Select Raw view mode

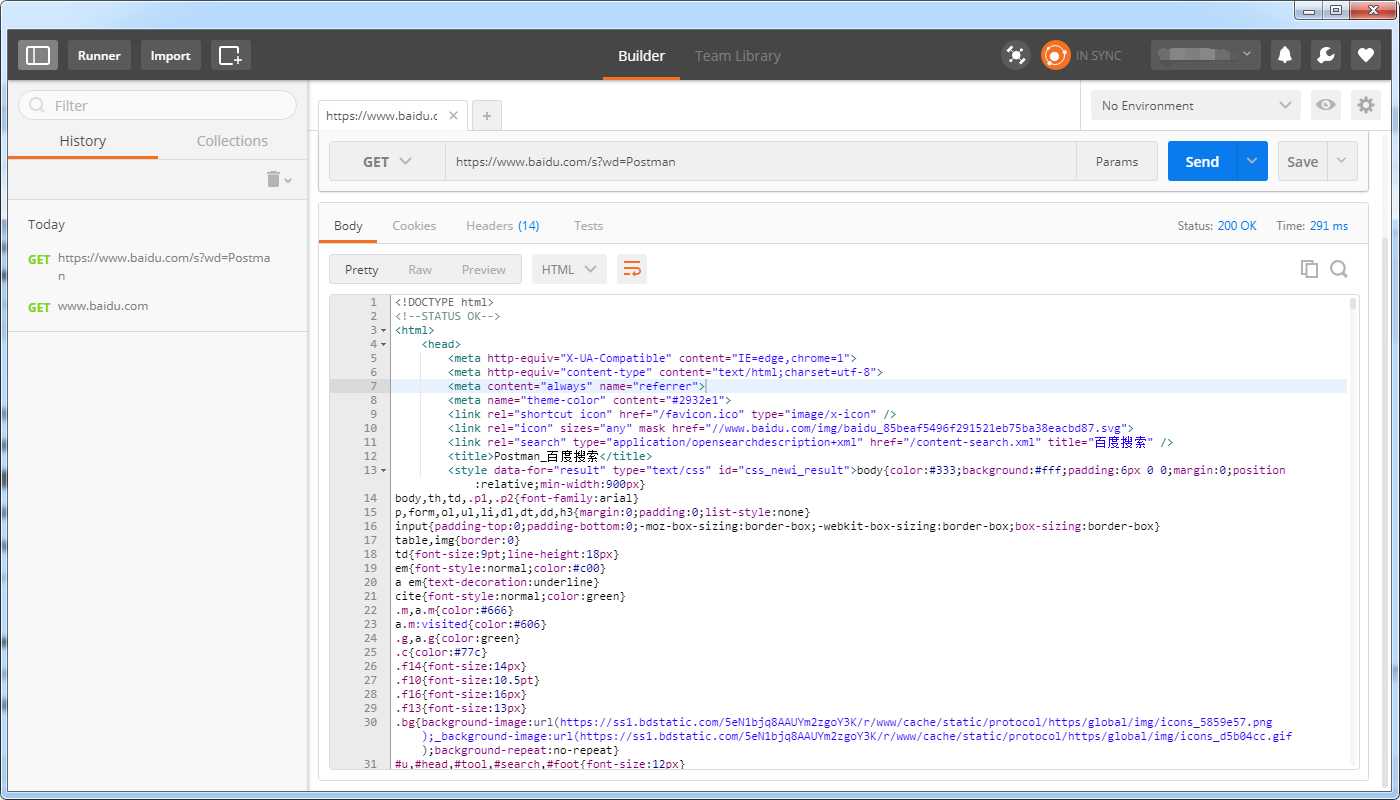click(420, 269)
